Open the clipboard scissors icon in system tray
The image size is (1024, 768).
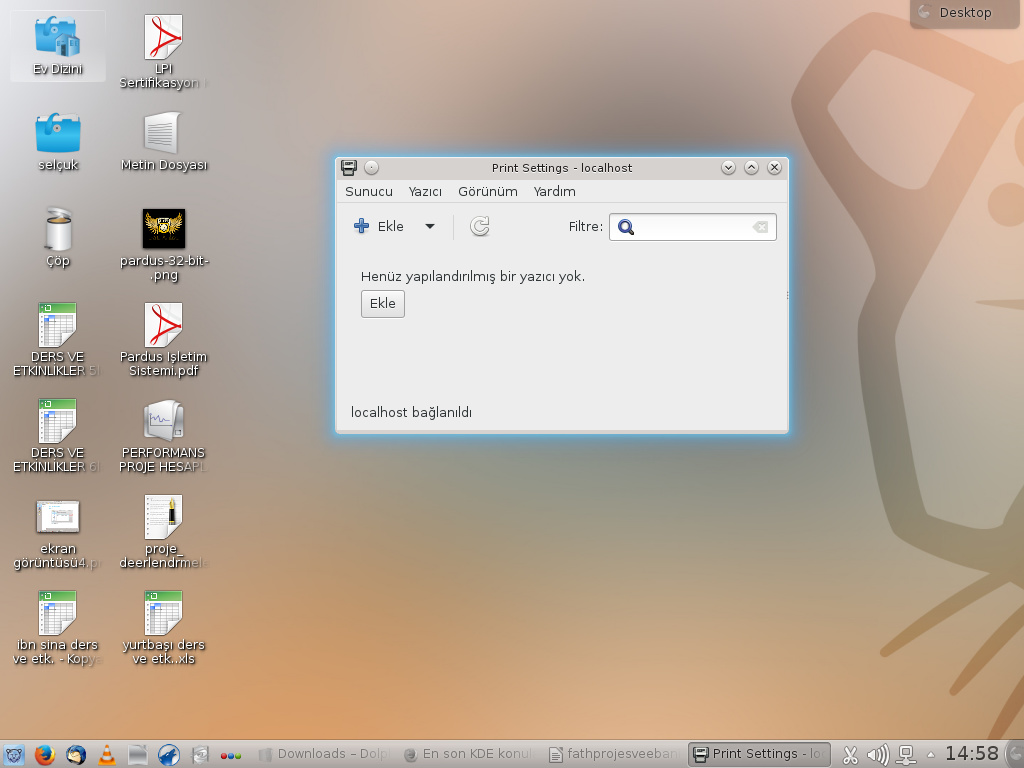click(x=850, y=755)
